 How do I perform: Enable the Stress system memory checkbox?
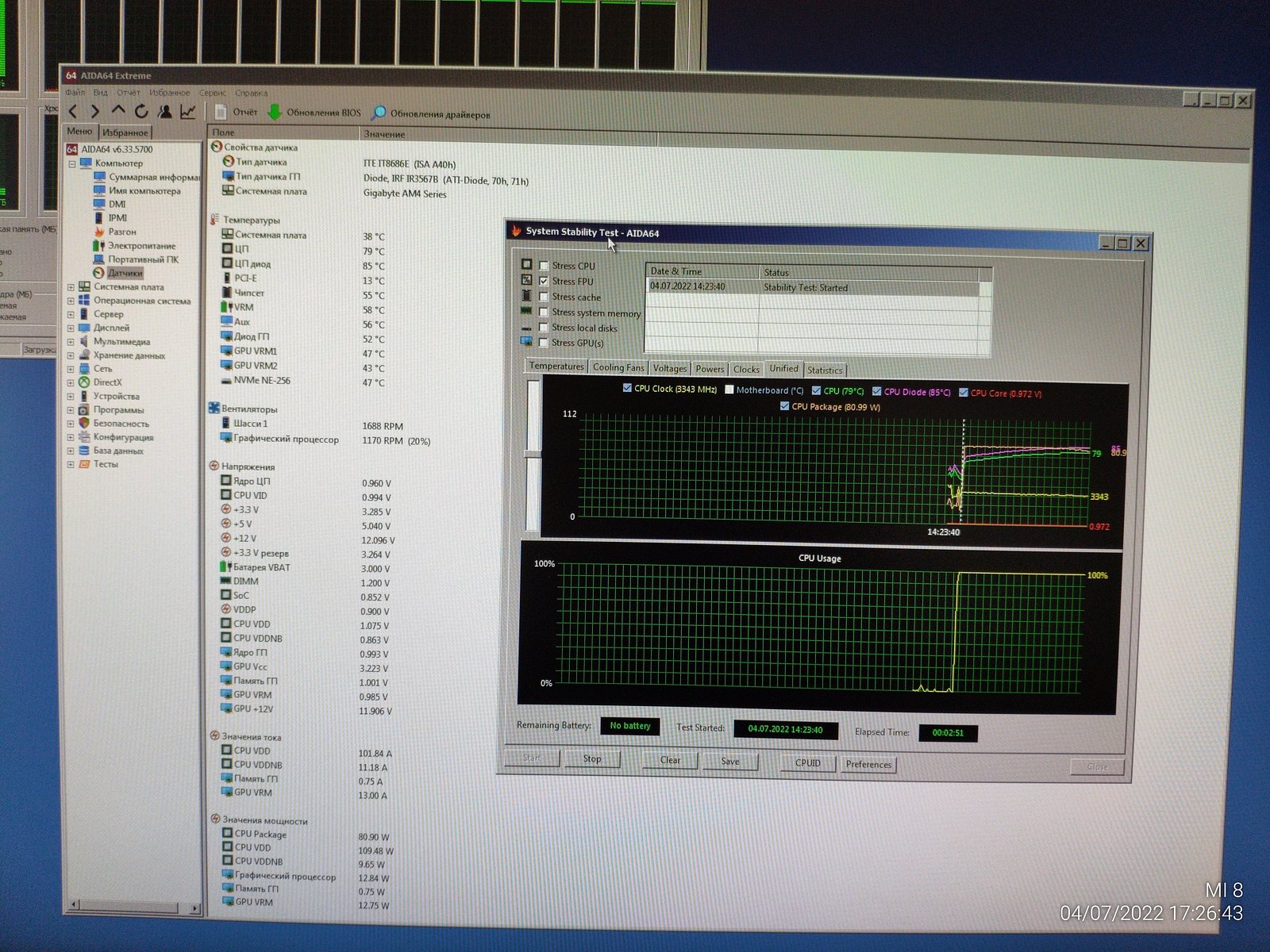(544, 313)
